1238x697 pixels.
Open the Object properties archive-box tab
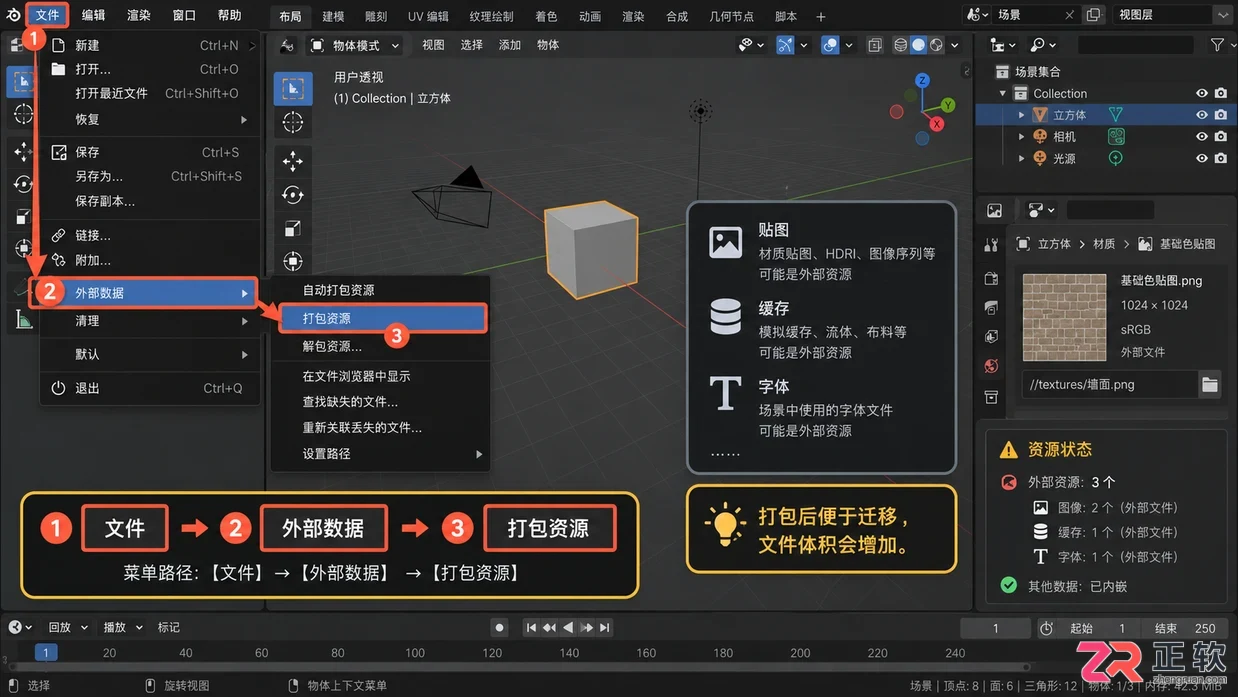pos(991,397)
